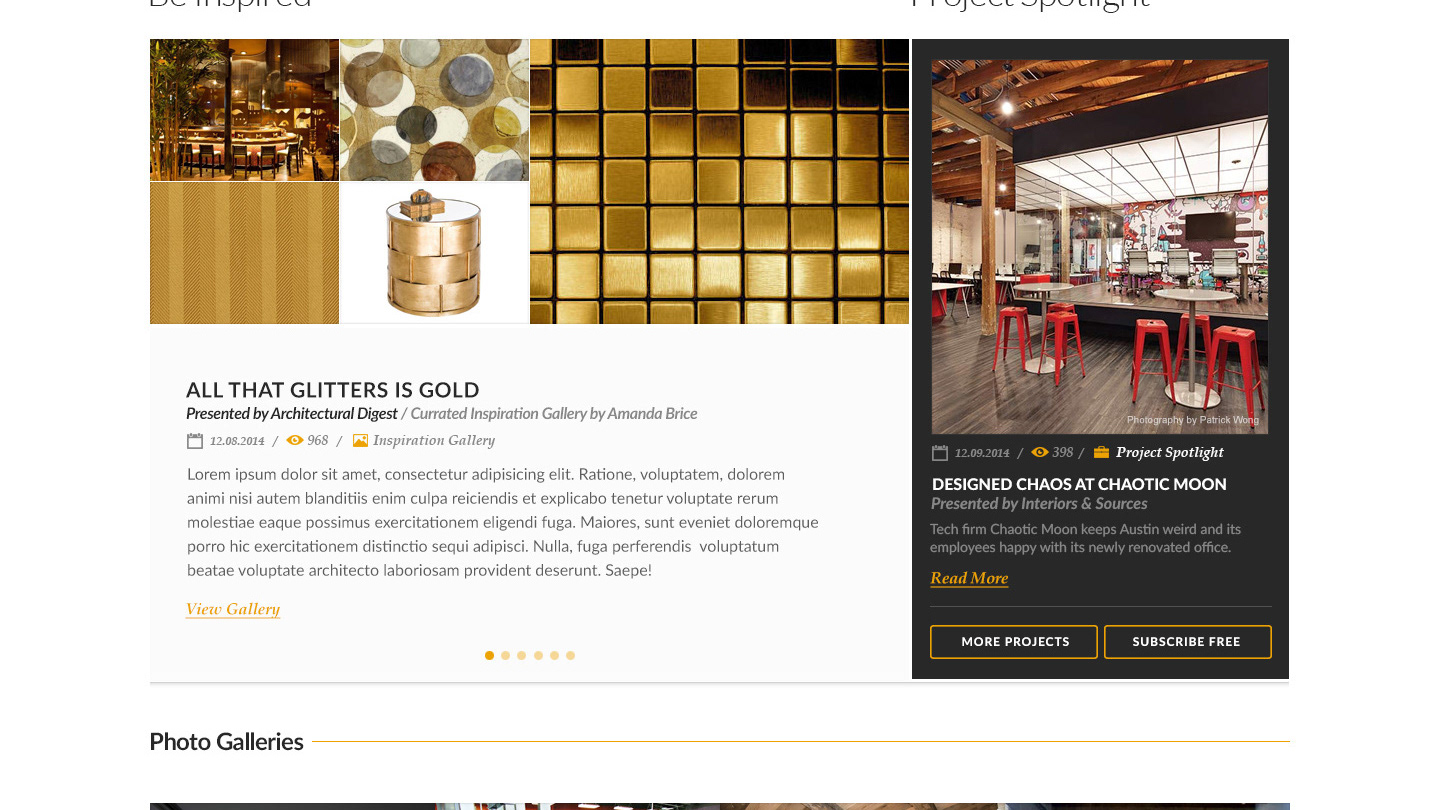Click the Subscribe Free button
Viewport: 1440px width, 810px height.
(x=1187, y=642)
